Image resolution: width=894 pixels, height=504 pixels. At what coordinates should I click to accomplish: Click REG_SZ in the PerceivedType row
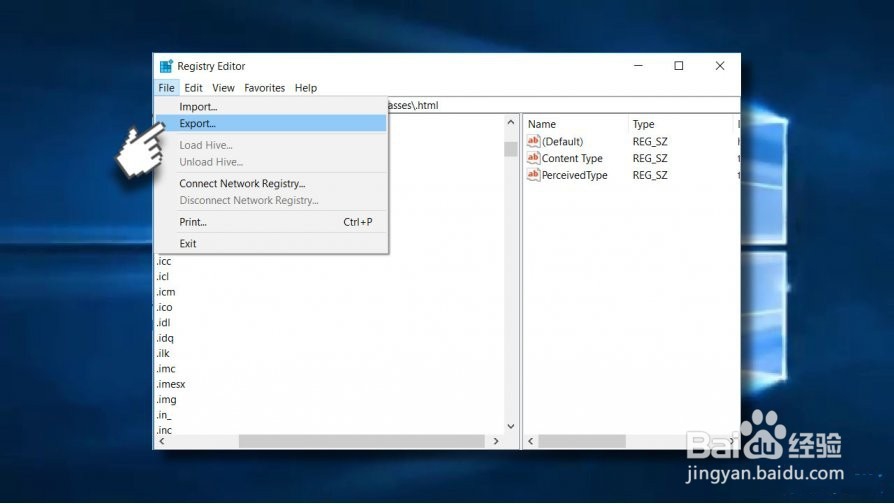pos(649,176)
